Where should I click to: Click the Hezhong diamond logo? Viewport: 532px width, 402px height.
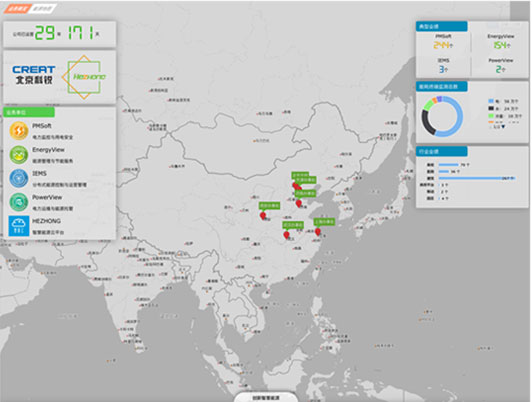84,77
